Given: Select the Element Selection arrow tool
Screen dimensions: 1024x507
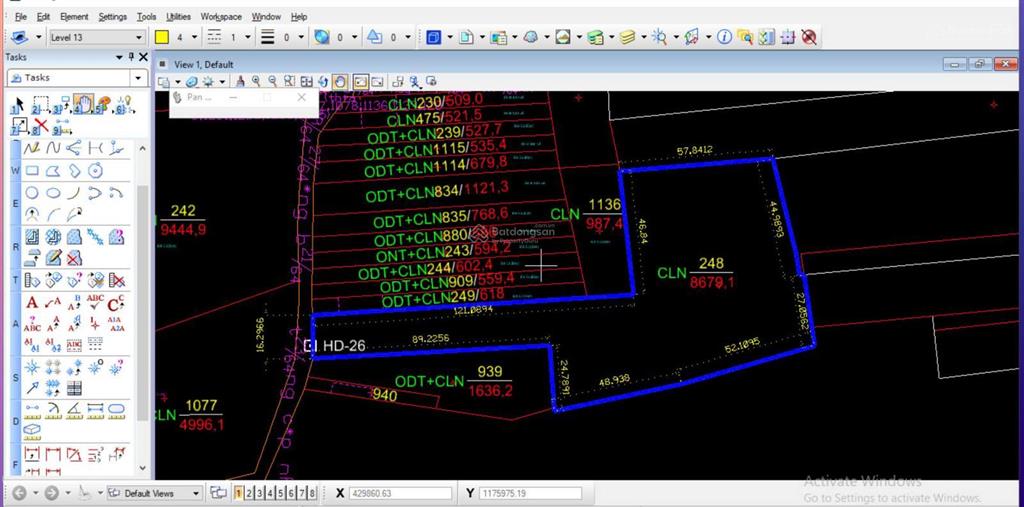Looking at the screenshot, I should (18, 103).
